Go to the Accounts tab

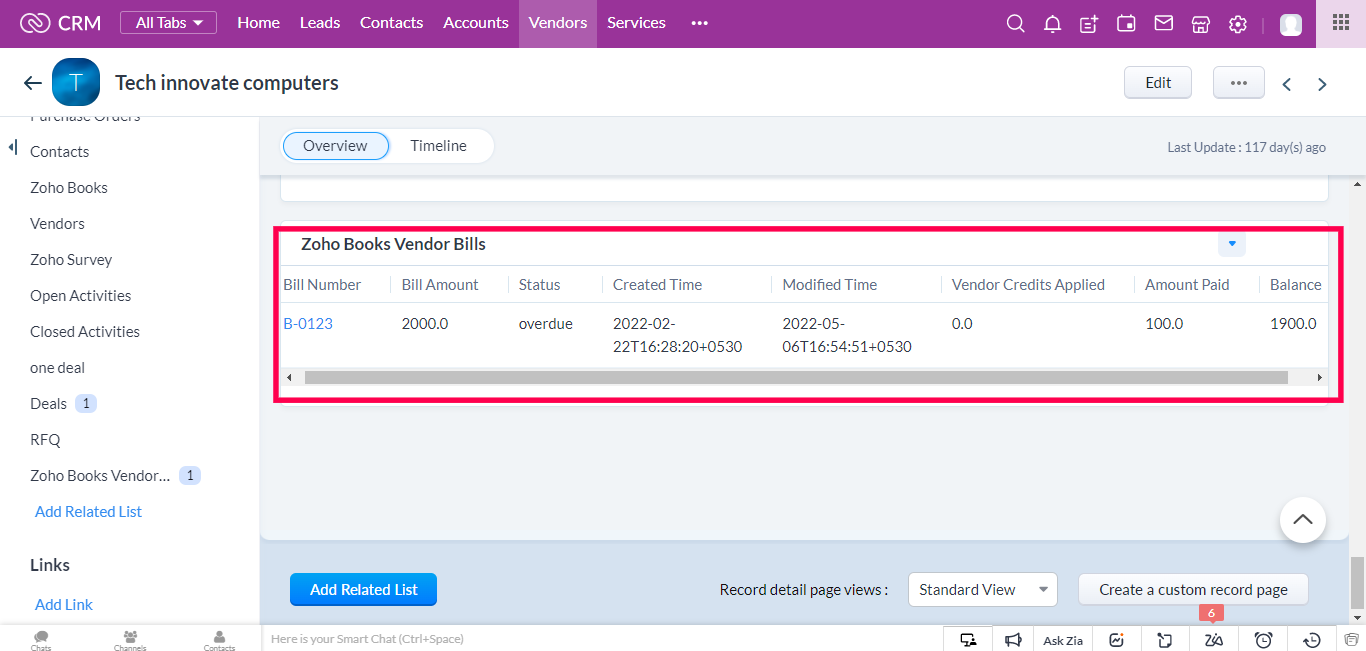tap(476, 23)
